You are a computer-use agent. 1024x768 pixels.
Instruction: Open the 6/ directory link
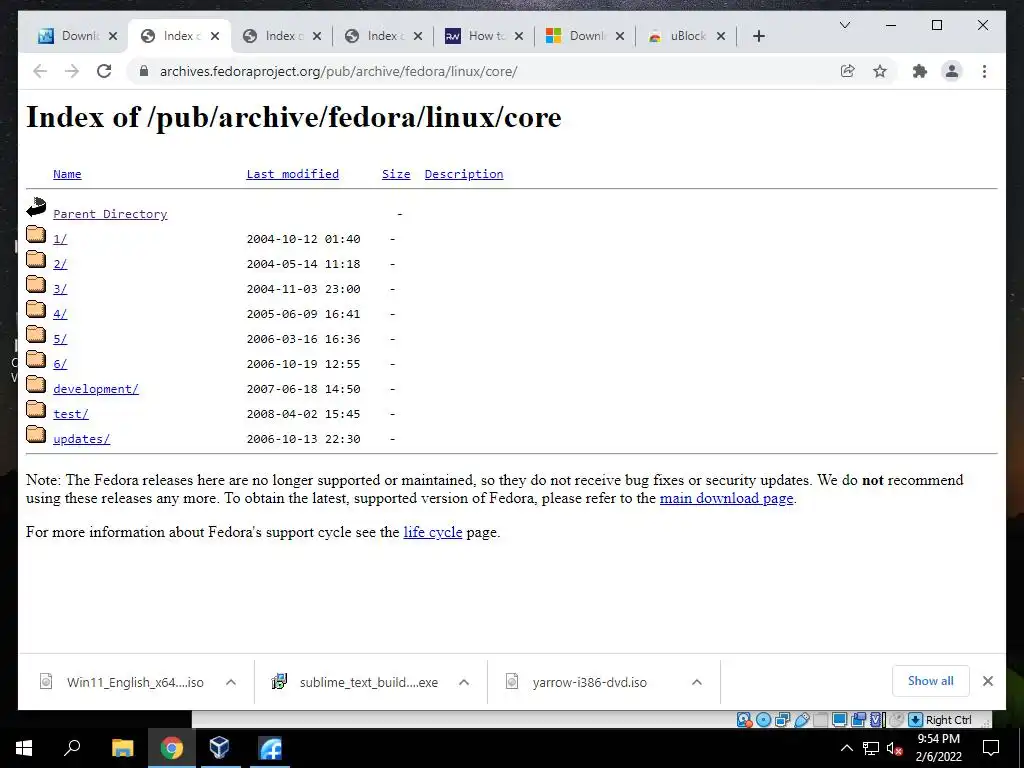[60, 364]
